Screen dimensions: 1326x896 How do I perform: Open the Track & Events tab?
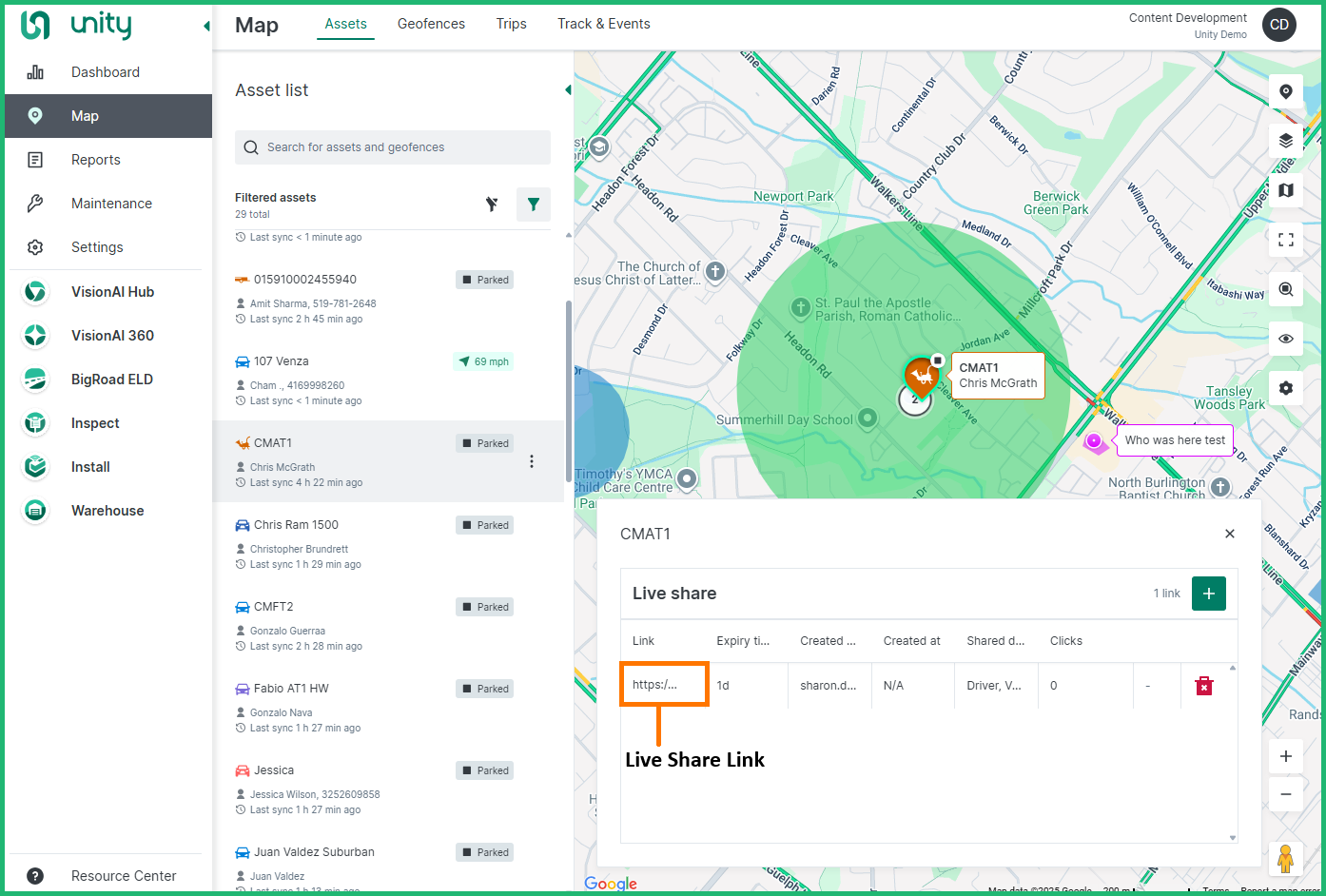click(603, 24)
